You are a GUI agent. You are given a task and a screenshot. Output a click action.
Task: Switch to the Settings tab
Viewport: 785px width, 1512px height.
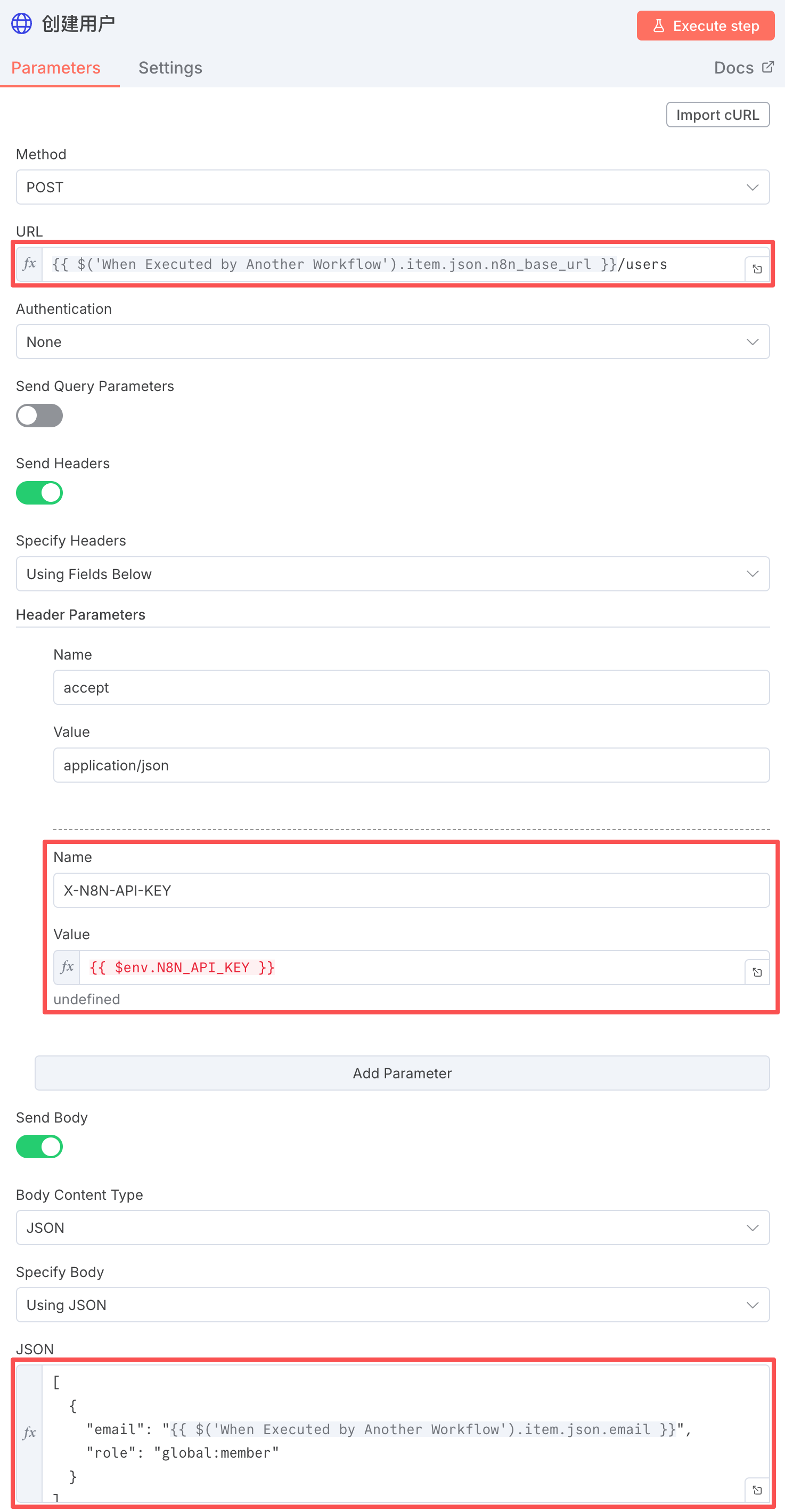click(170, 68)
